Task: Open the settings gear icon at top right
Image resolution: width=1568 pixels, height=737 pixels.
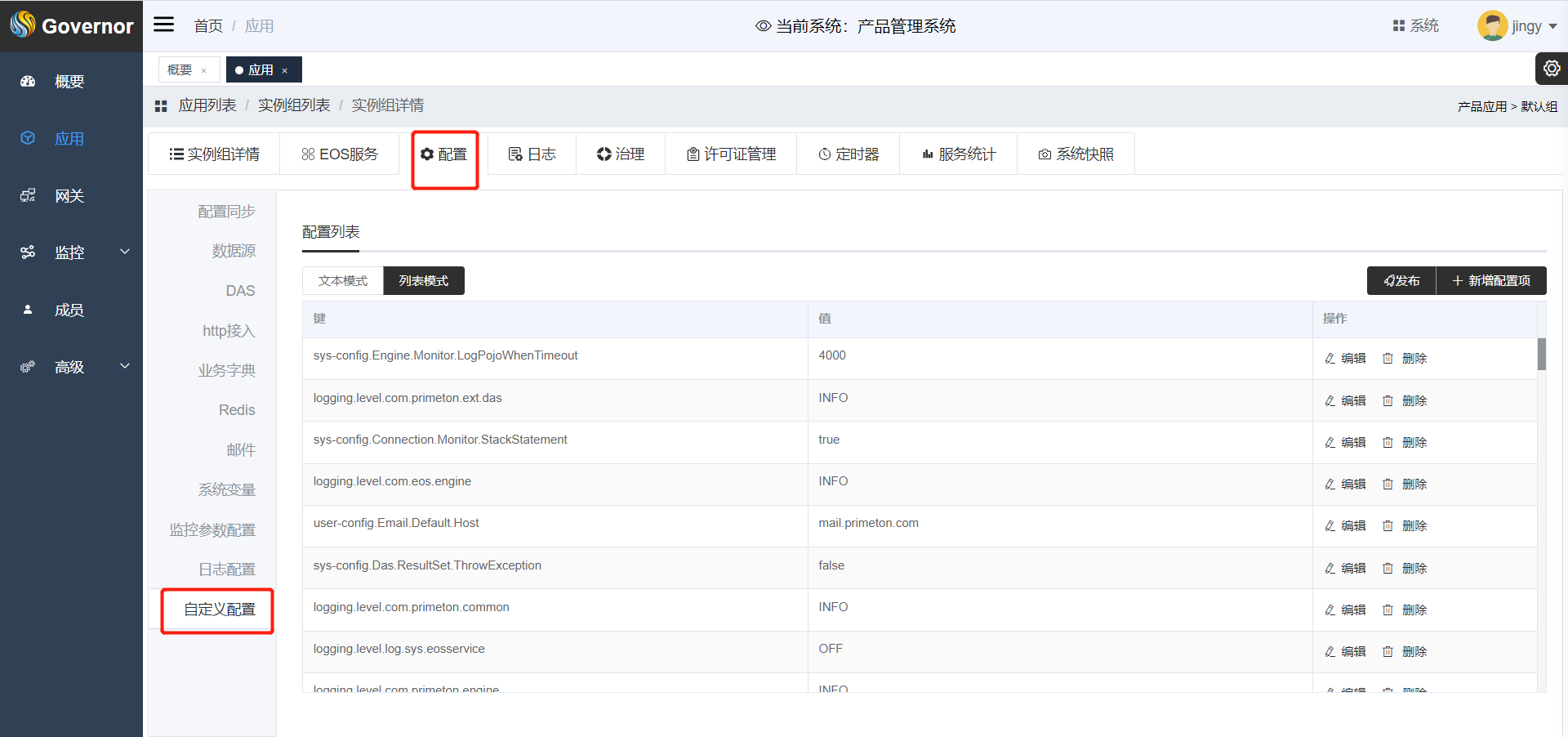Action: 1551,69
